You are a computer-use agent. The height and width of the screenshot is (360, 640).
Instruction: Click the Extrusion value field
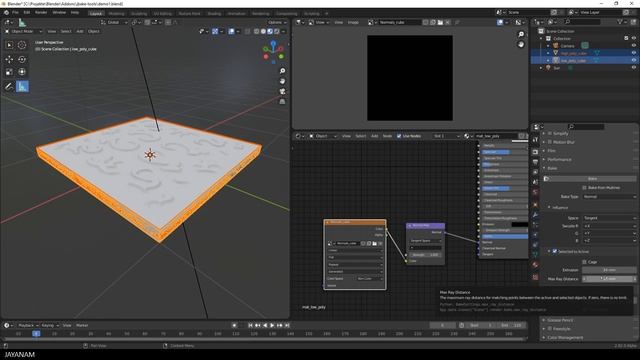(x=609, y=270)
